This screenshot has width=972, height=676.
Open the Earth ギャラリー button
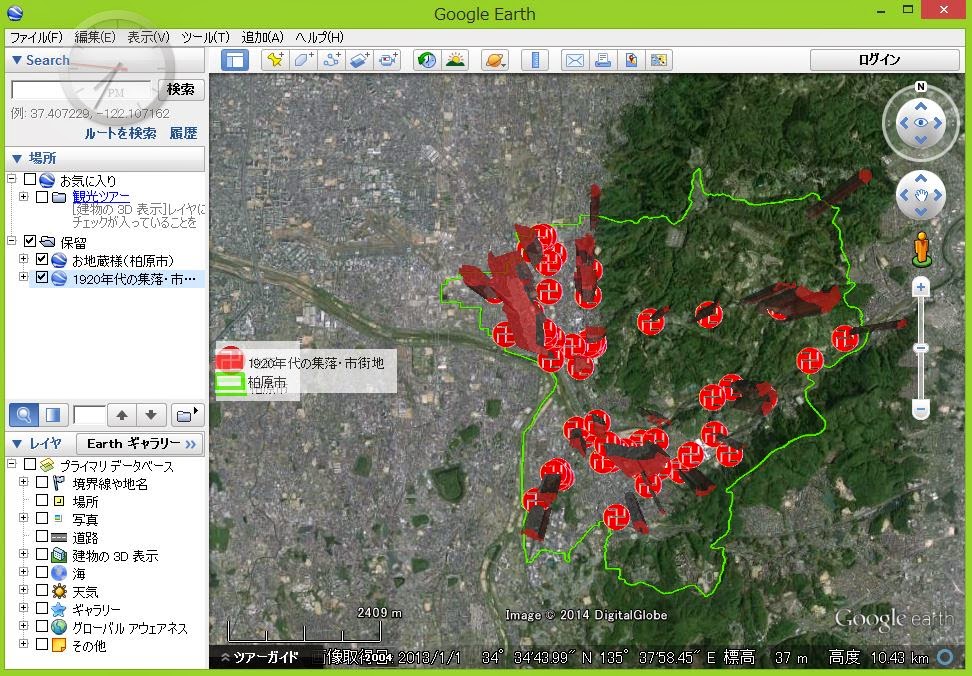pos(140,444)
